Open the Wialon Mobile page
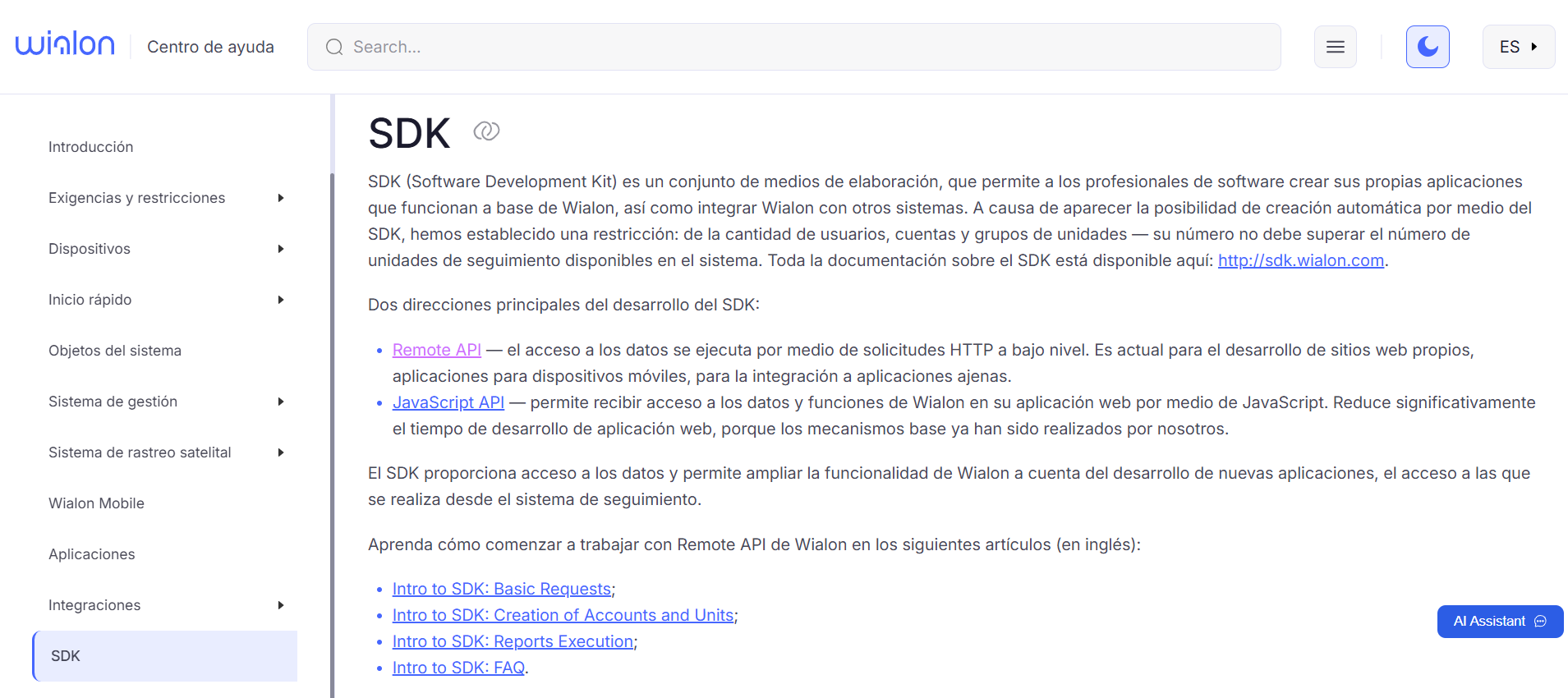 point(96,503)
